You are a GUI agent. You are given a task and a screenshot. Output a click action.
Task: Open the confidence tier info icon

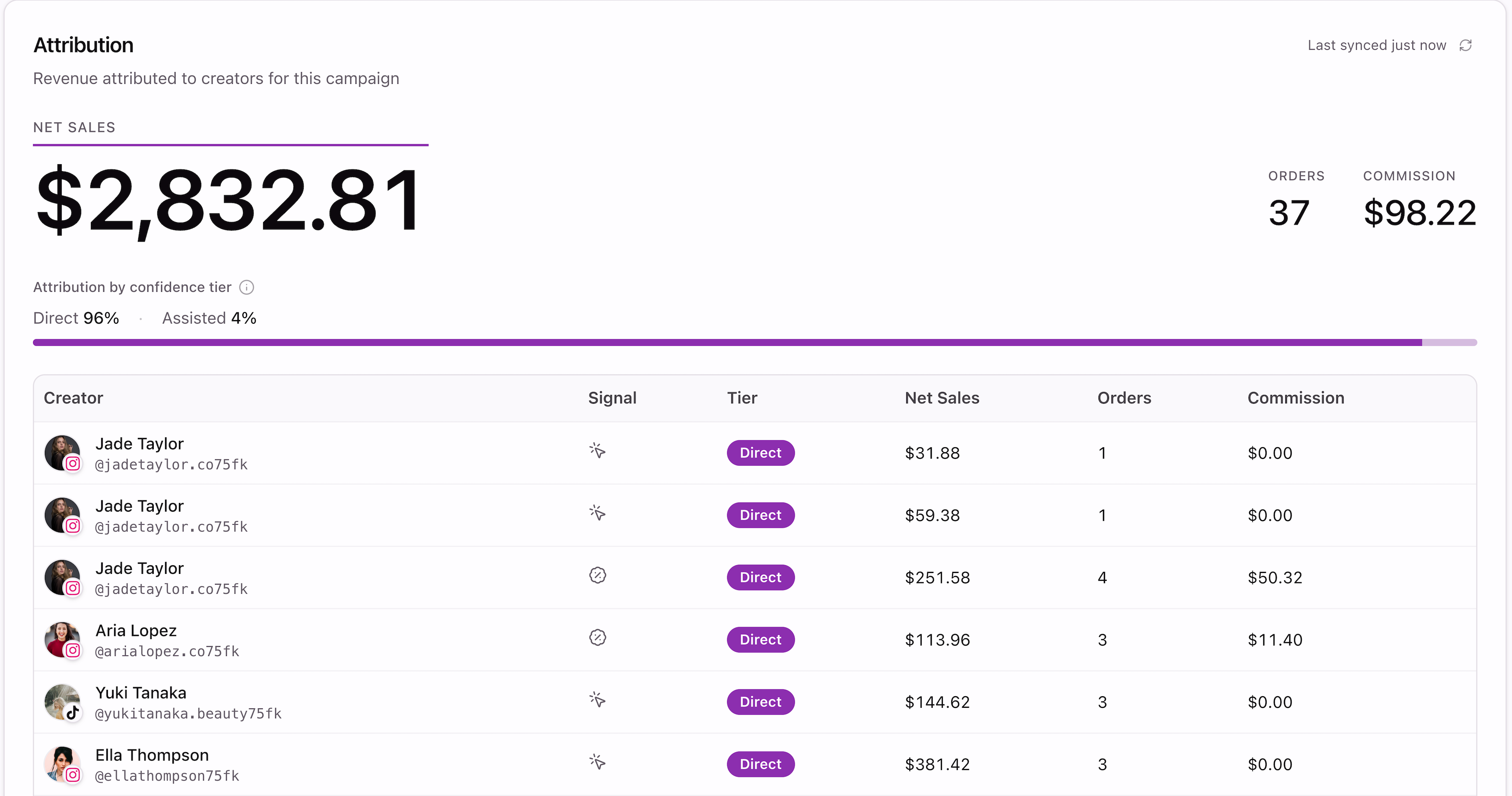(247, 287)
